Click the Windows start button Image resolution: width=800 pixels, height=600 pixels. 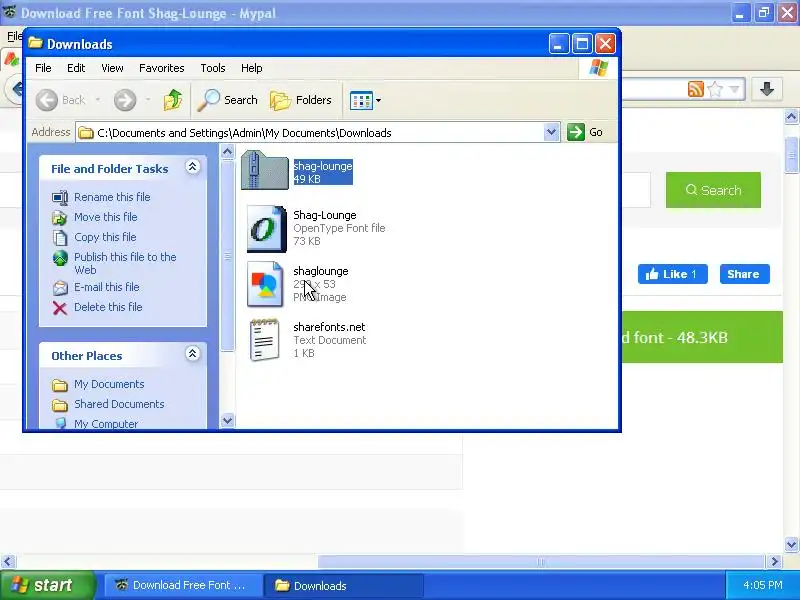(47, 585)
